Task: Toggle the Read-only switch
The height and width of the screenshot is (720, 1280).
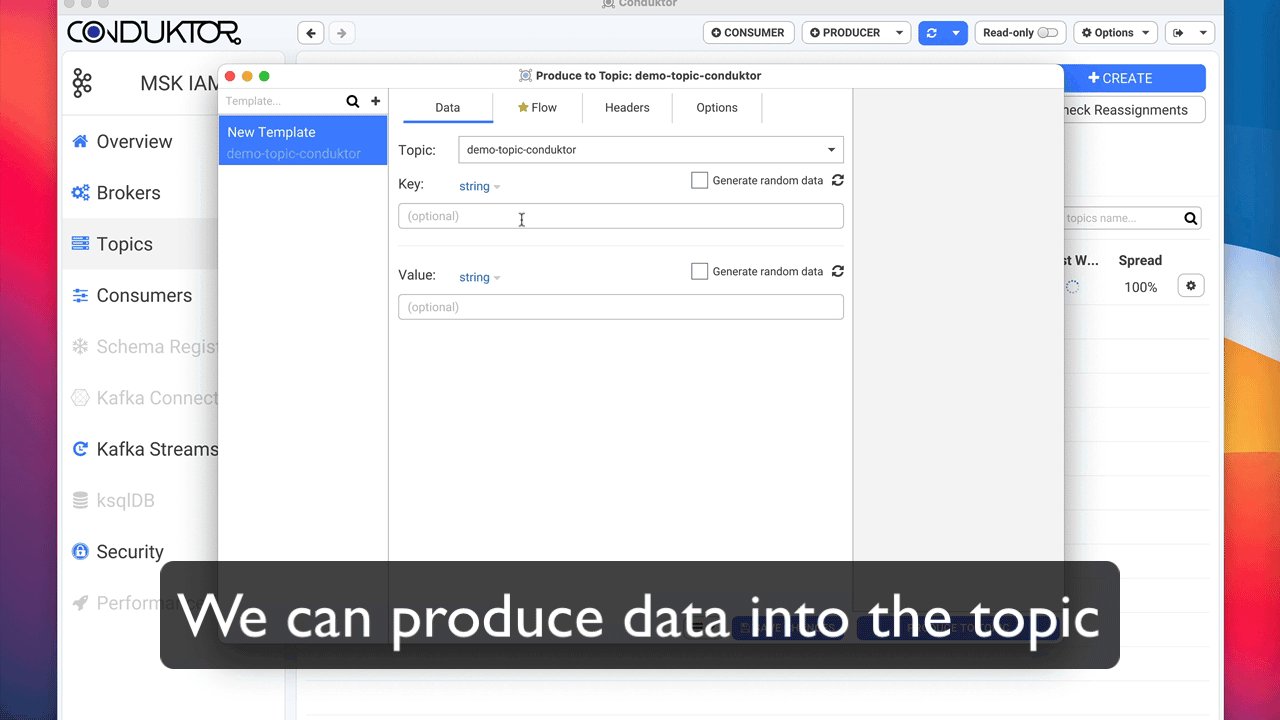Action: pyautogui.click(x=1047, y=33)
